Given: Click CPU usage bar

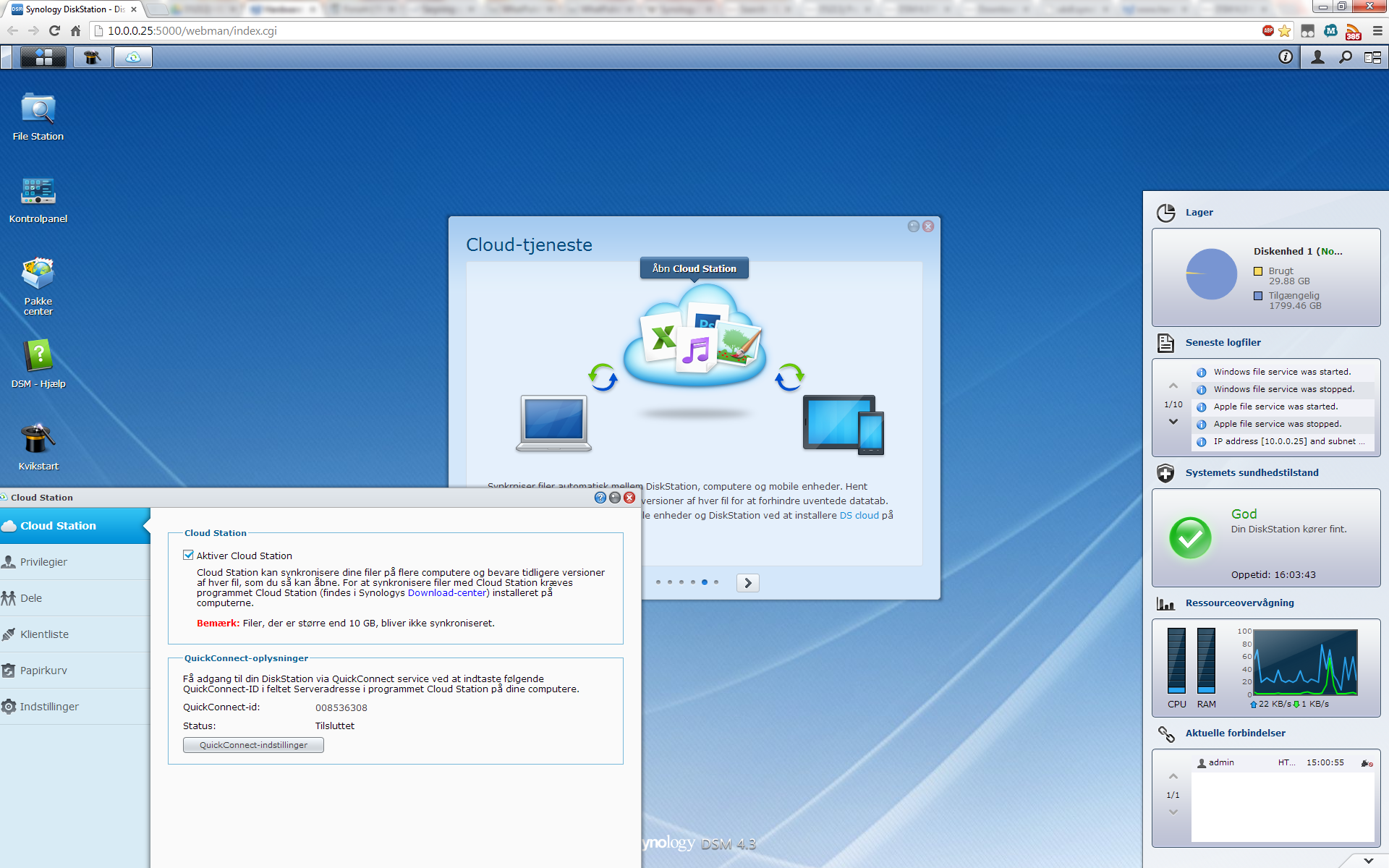Looking at the screenshot, I should (x=1176, y=660).
